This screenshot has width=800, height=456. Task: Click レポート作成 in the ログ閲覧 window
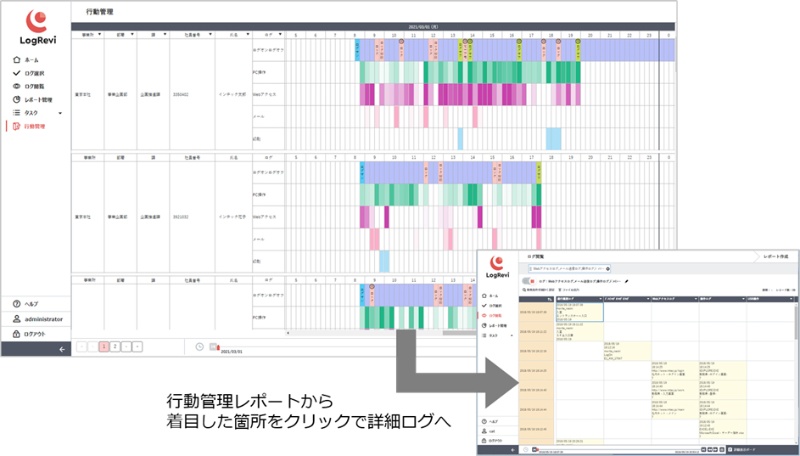coord(776,257)
